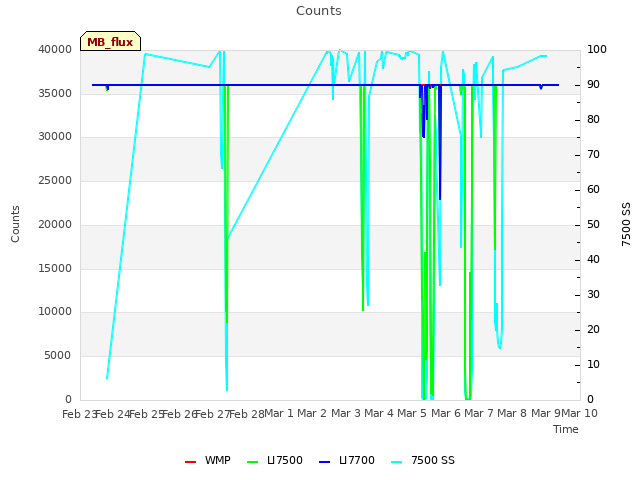Click the 35000 left axis tick label

[x=55, y=93]
